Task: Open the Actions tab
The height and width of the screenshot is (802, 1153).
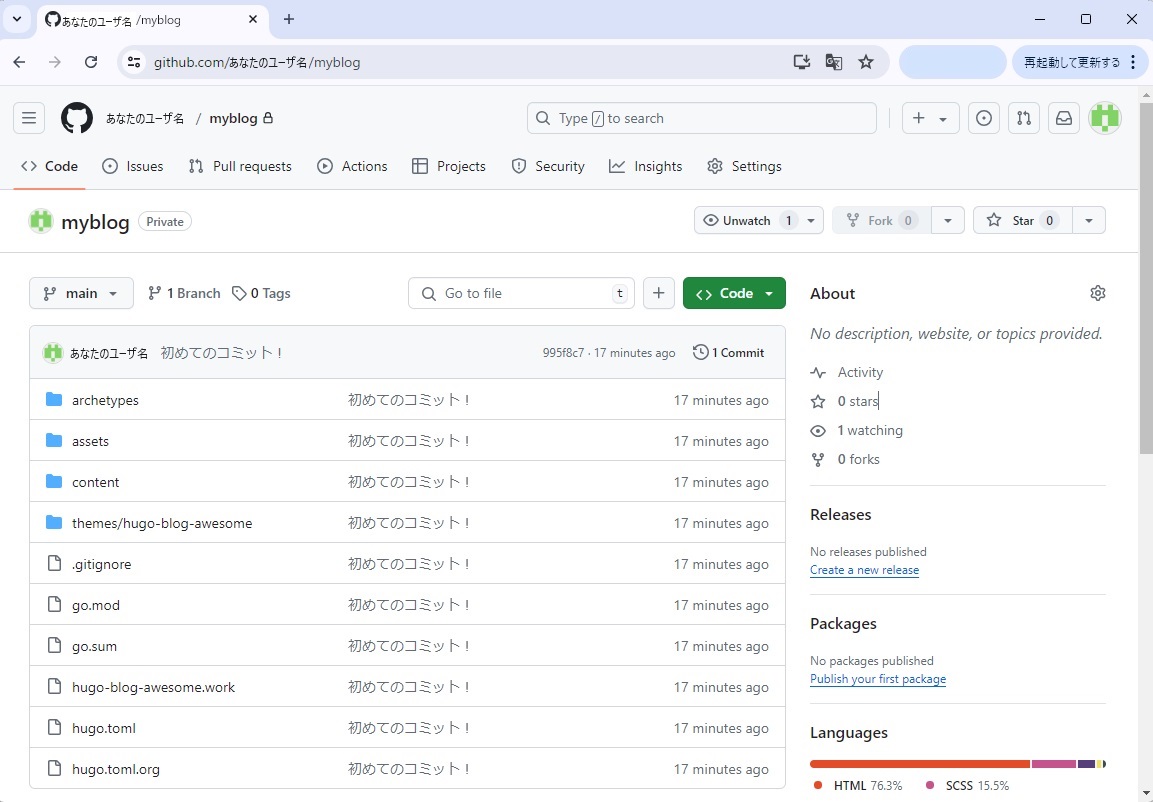Action: tap(352, 166)
